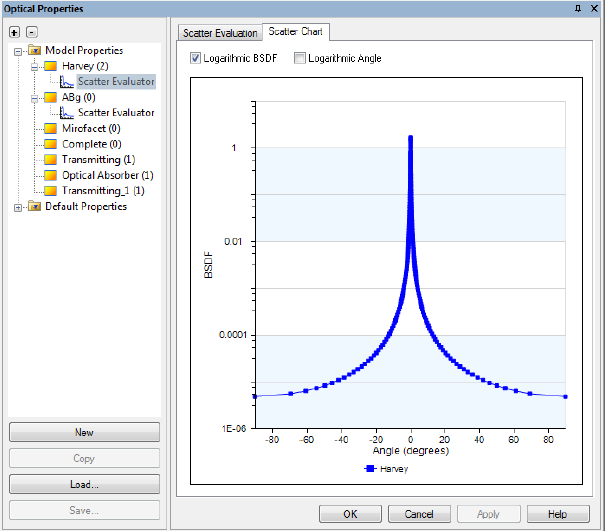Viewport: 605px width, 531px height.
Task: Switch to the Scatter Evaluation tab
Action: click(x=220, y=33)
